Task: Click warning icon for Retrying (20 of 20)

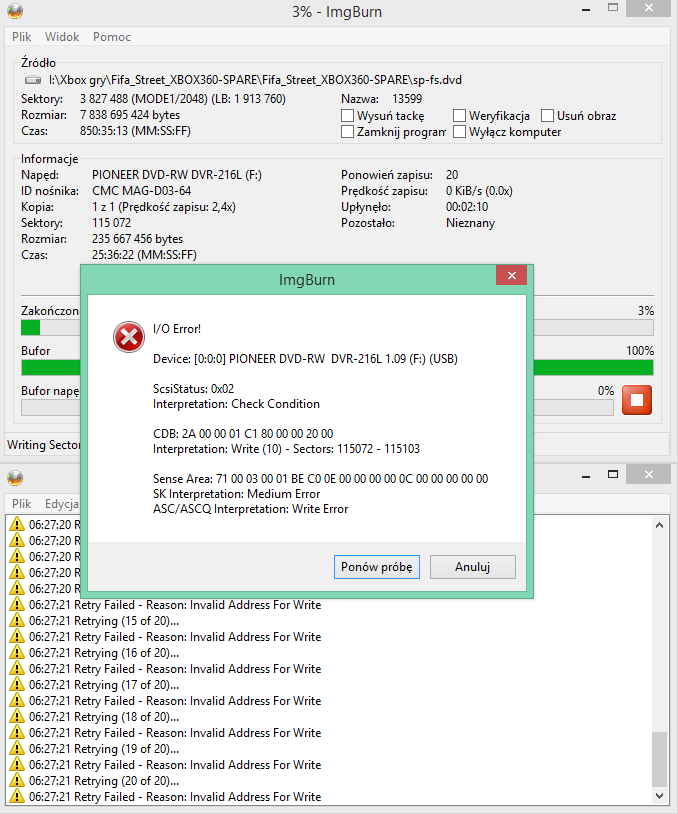Action: pos(17,781)
